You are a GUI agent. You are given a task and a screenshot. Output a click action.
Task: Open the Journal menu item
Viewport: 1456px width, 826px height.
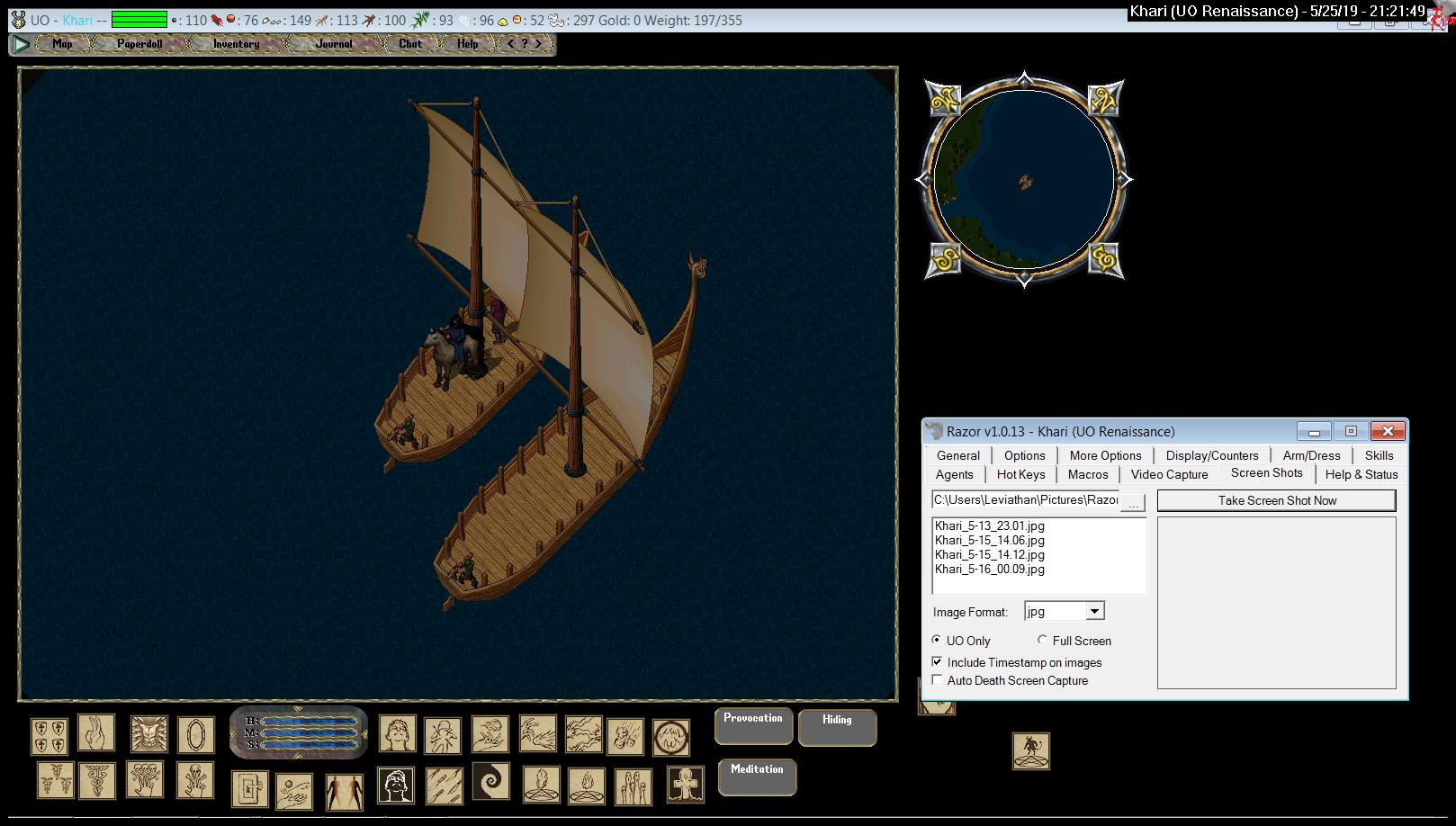tap(334, 44)
